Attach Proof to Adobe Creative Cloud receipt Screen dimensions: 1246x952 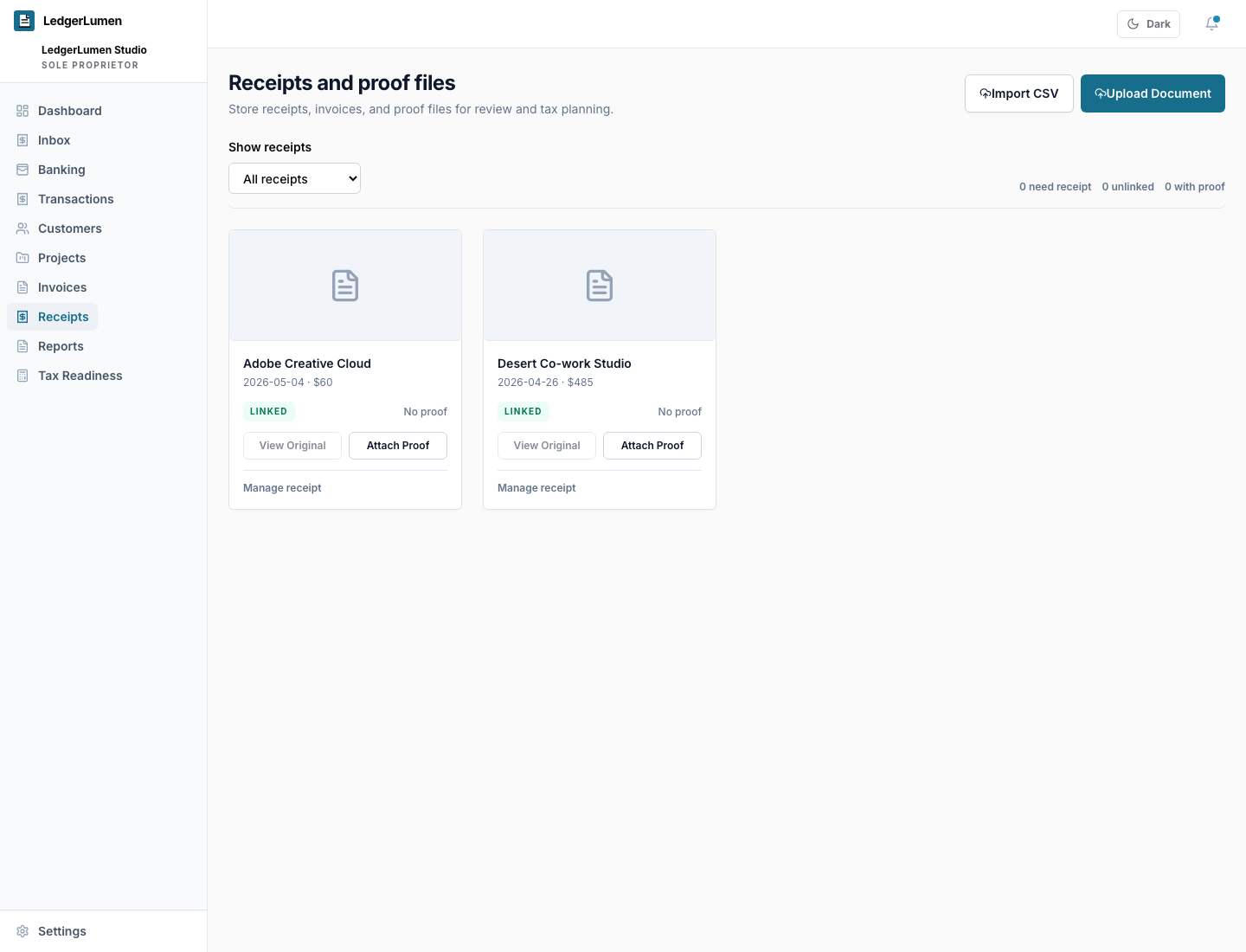pos(398,446)
